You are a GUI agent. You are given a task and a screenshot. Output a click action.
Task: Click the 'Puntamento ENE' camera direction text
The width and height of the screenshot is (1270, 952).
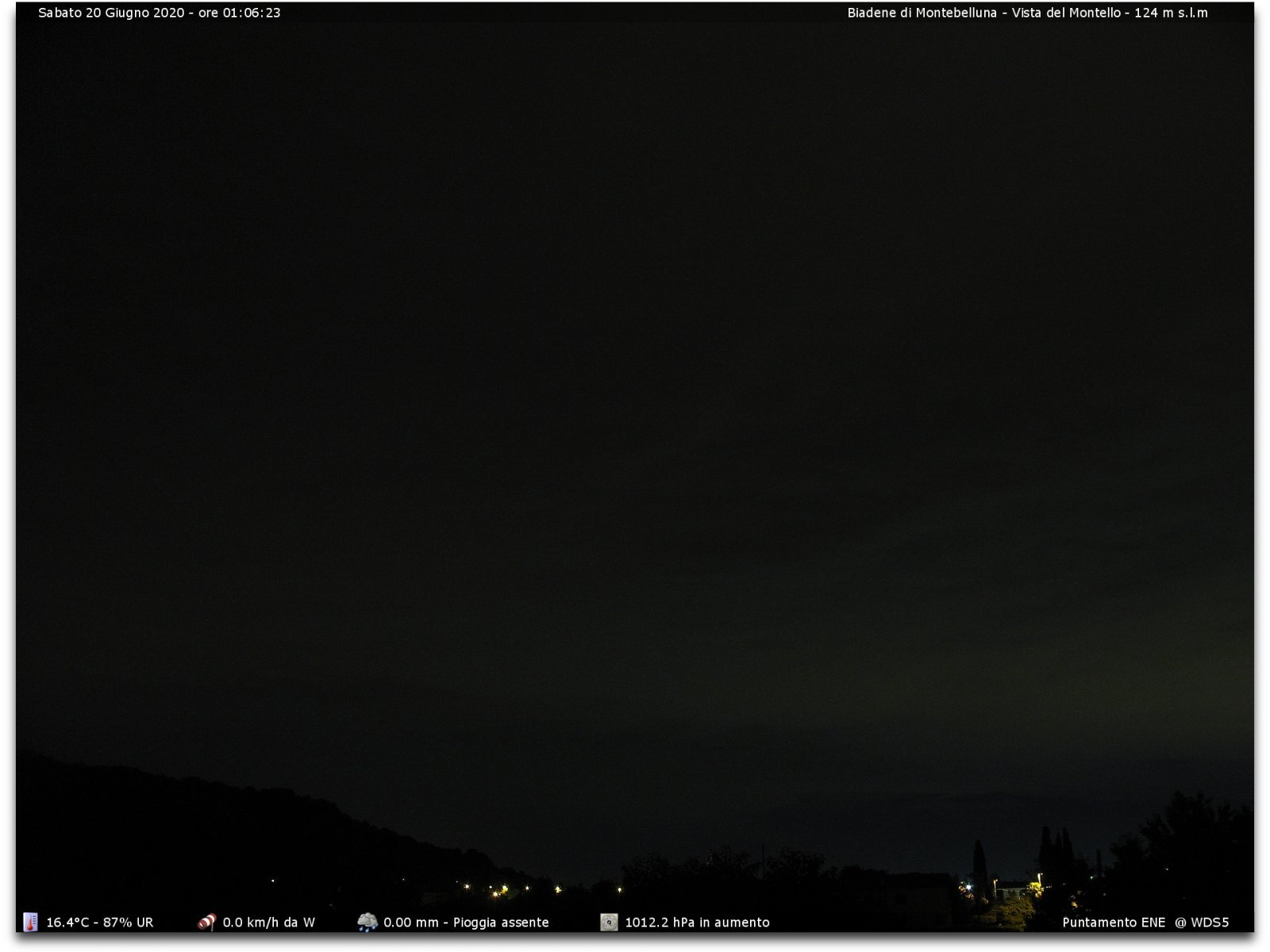(1114, 923)
